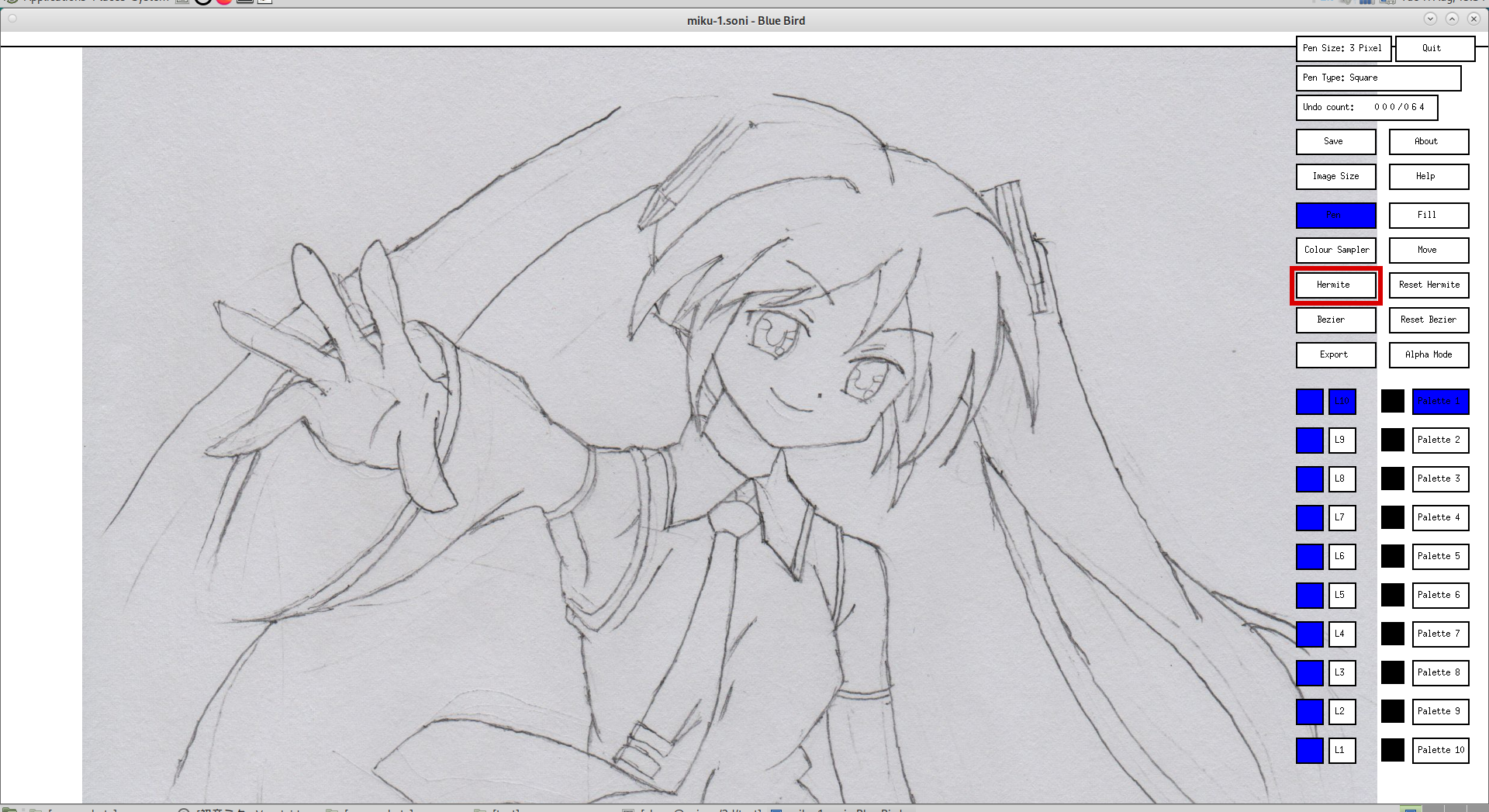Image resolution: width=1489 pixels, height=812 pixels.
Task: Select layer L8
Action: coord(1342,479)
